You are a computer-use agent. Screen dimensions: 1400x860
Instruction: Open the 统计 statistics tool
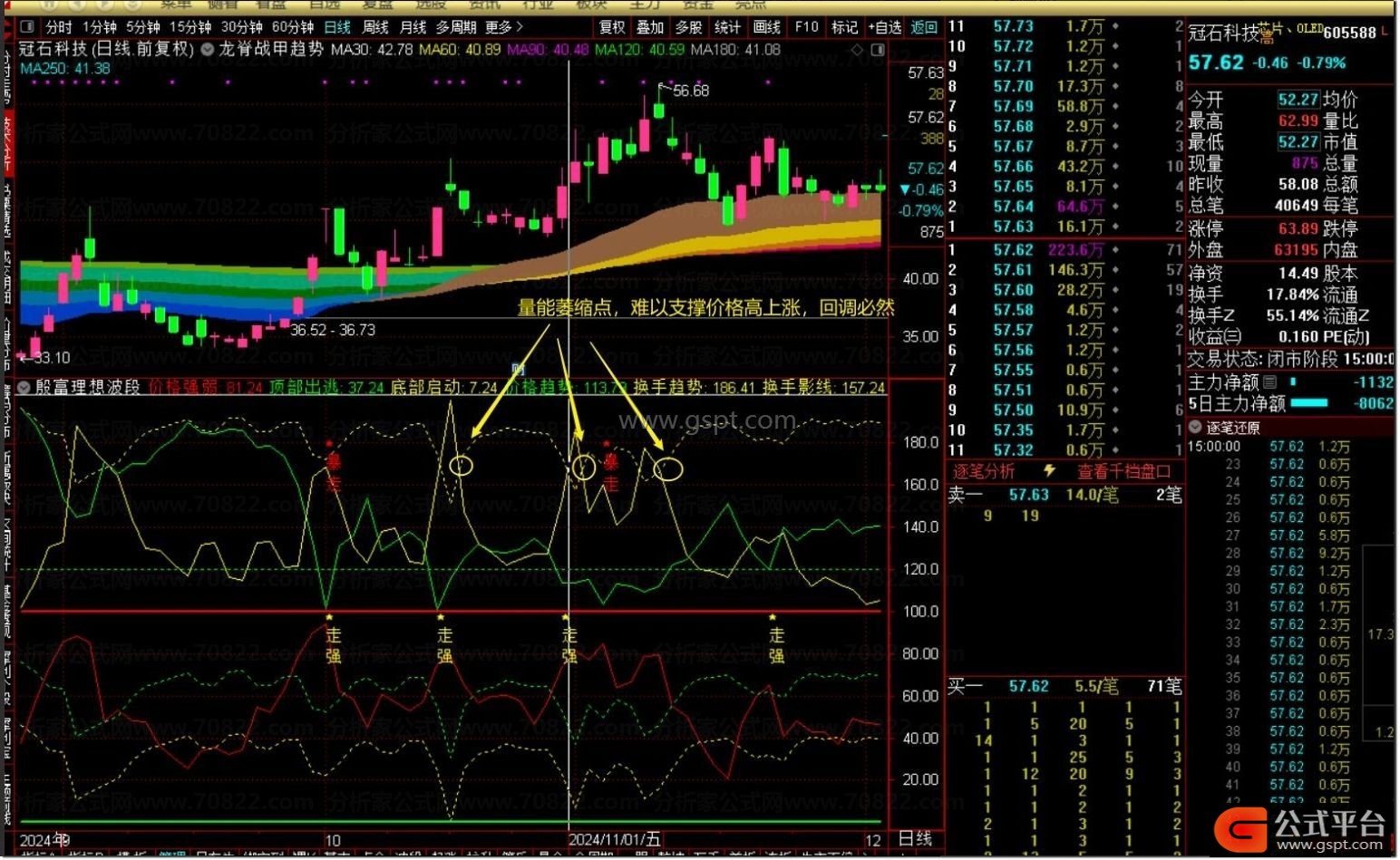[x=727, y=27]
